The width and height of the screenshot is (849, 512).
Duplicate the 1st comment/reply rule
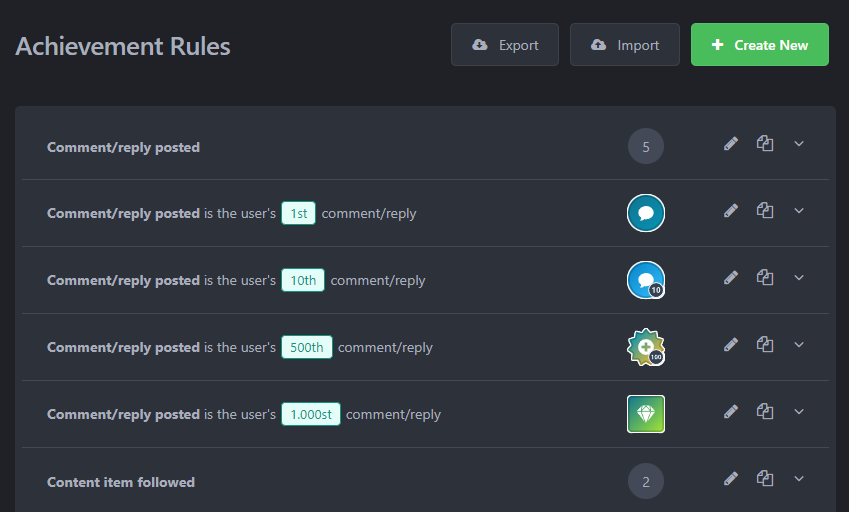pos(765,211)
